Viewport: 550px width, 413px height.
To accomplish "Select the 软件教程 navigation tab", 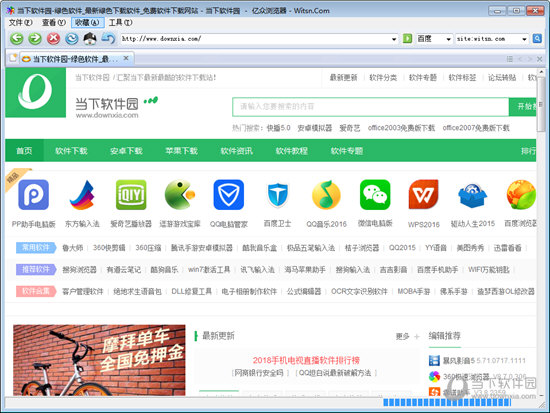I will (x=291, y=151).
